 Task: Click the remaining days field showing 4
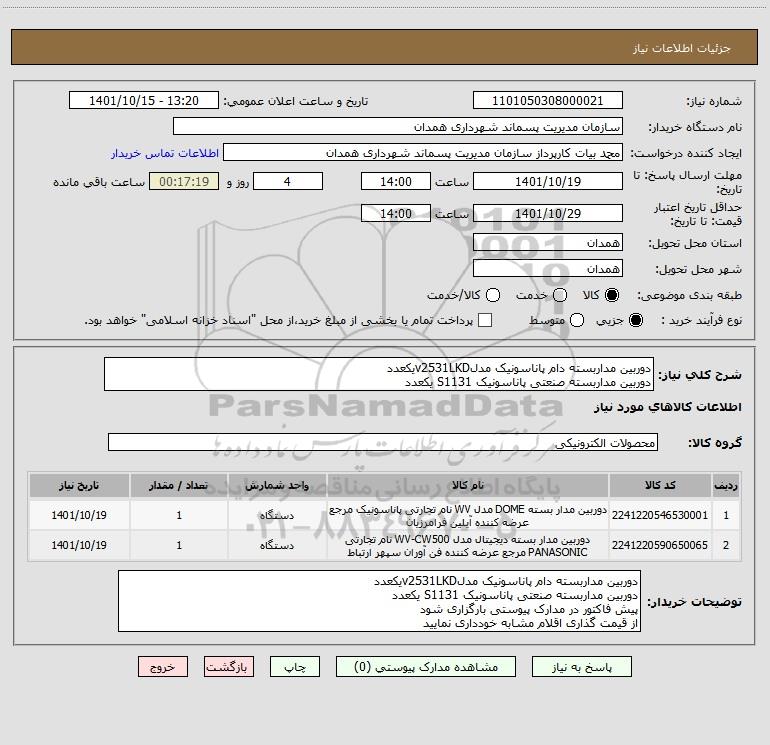pyautogui.click(x=288, y=181)
